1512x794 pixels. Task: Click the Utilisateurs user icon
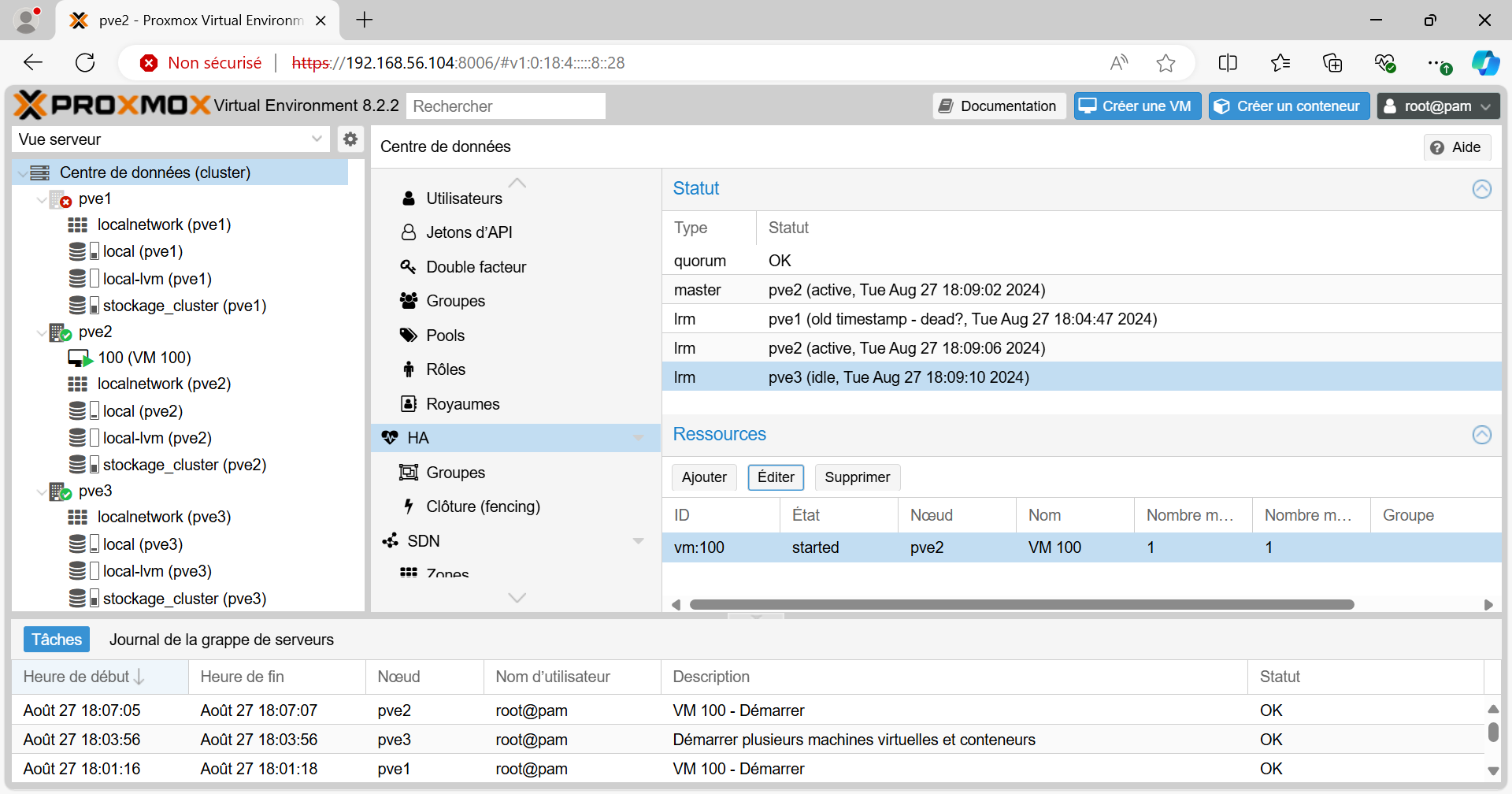point(409,198)
